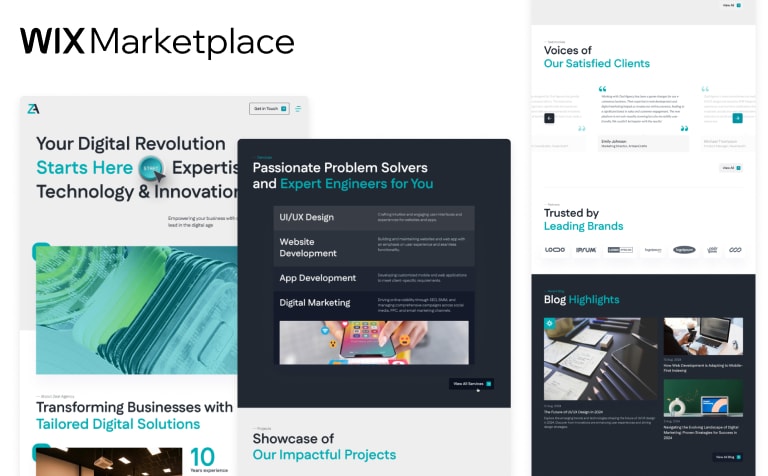This screenshot has width=768, height=476.
Task: Expand the App Development service row
Action: [374, 278]
